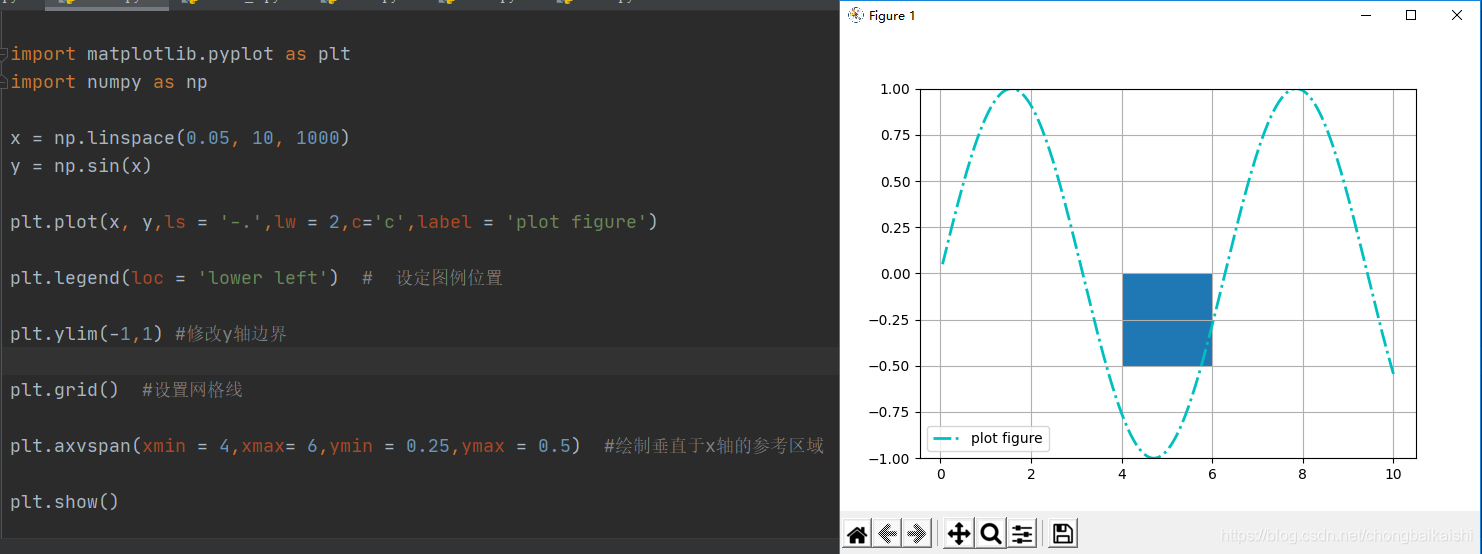This screenshot has width=1482, height=554.
Task: Click the 'xmin = 4' argument
Action: tap(186, 446)
